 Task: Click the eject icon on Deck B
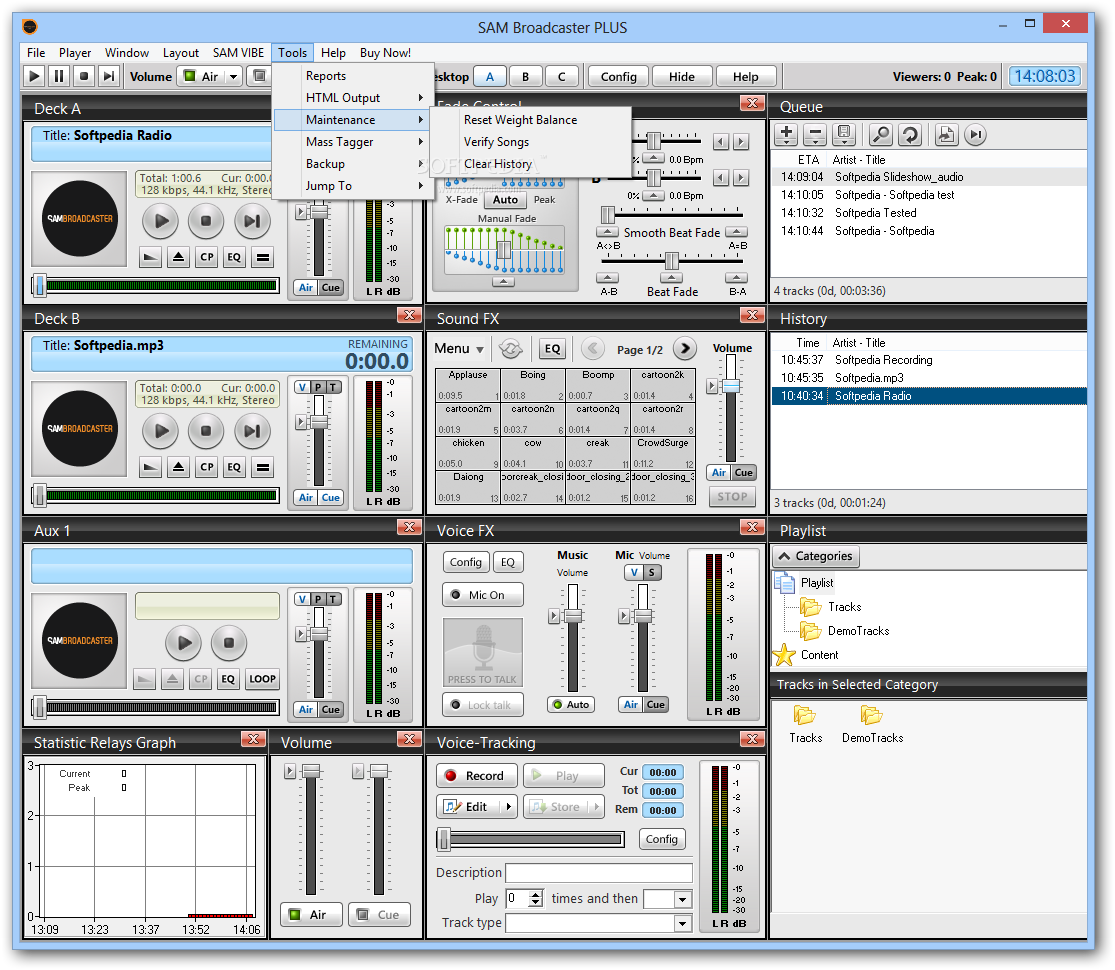click(178, 467)
